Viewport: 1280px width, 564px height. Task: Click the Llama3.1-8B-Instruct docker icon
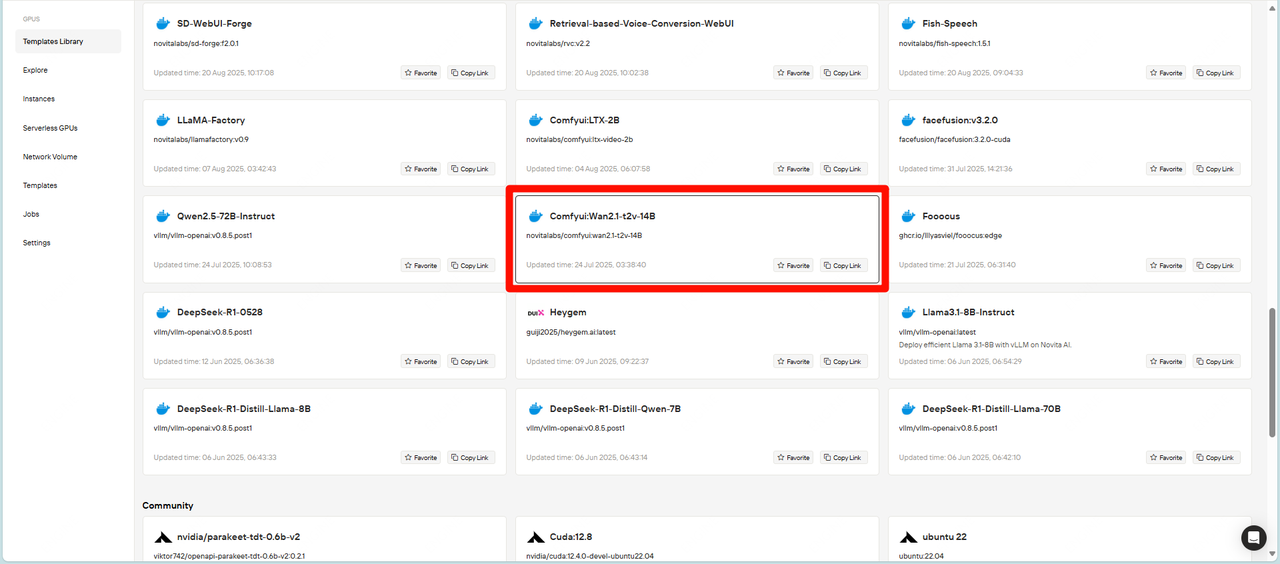tap(908, 312)
